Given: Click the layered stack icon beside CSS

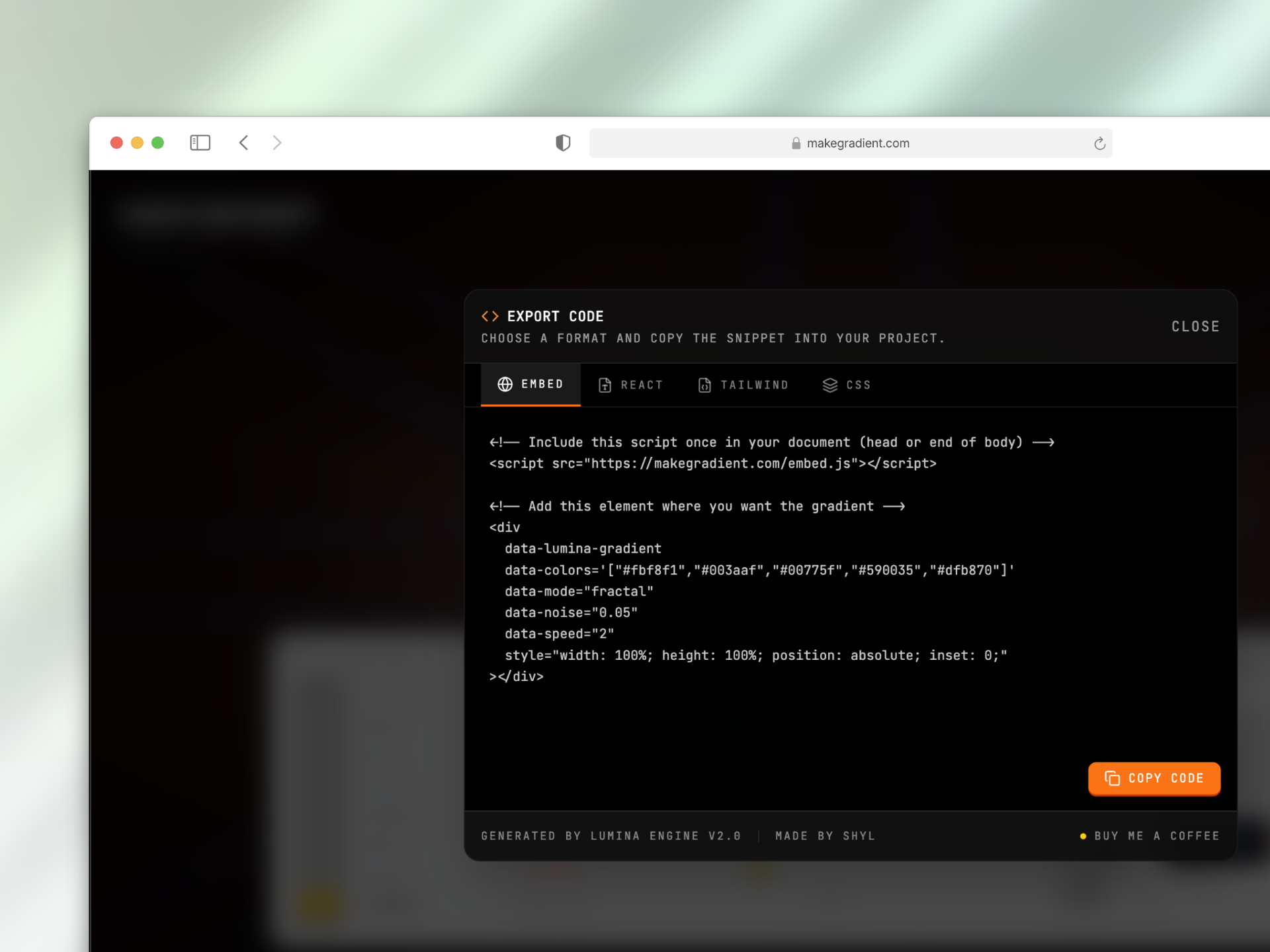Looking at the screenshot, I should pos(830,385).
